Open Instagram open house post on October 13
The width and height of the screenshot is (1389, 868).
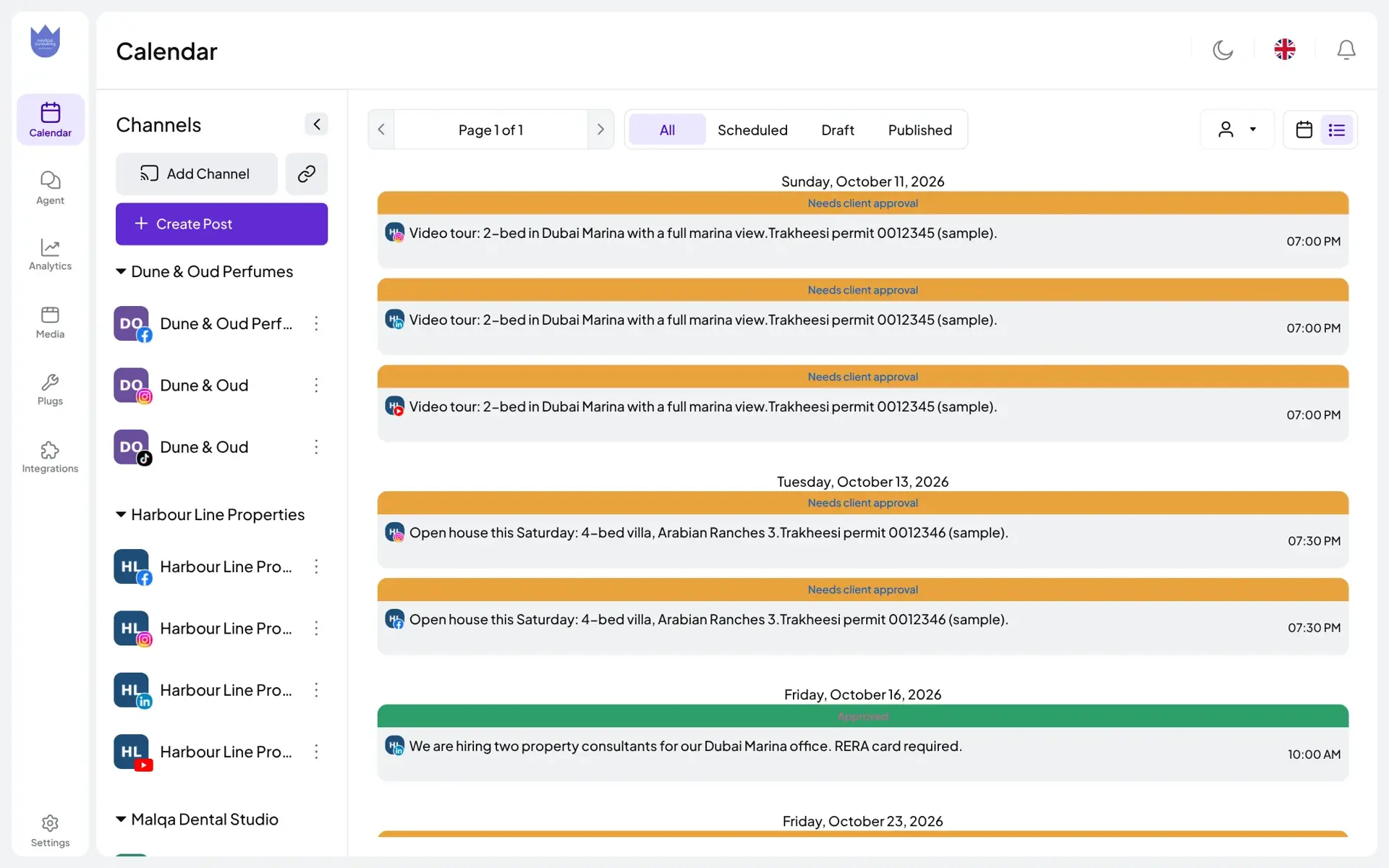click(x=862, y=540)
